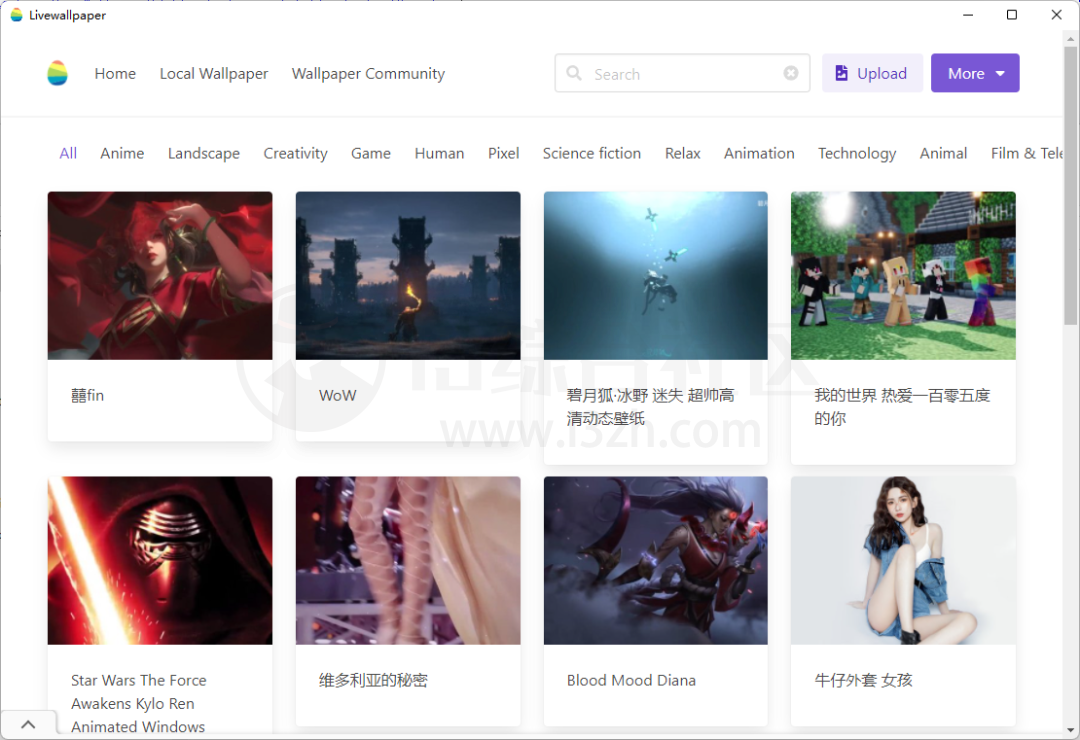This screenshot has height=740, width=1080.
Task: Filter by the Film & Tele category
Action: pyautogui.click(x=1026, y=153)
